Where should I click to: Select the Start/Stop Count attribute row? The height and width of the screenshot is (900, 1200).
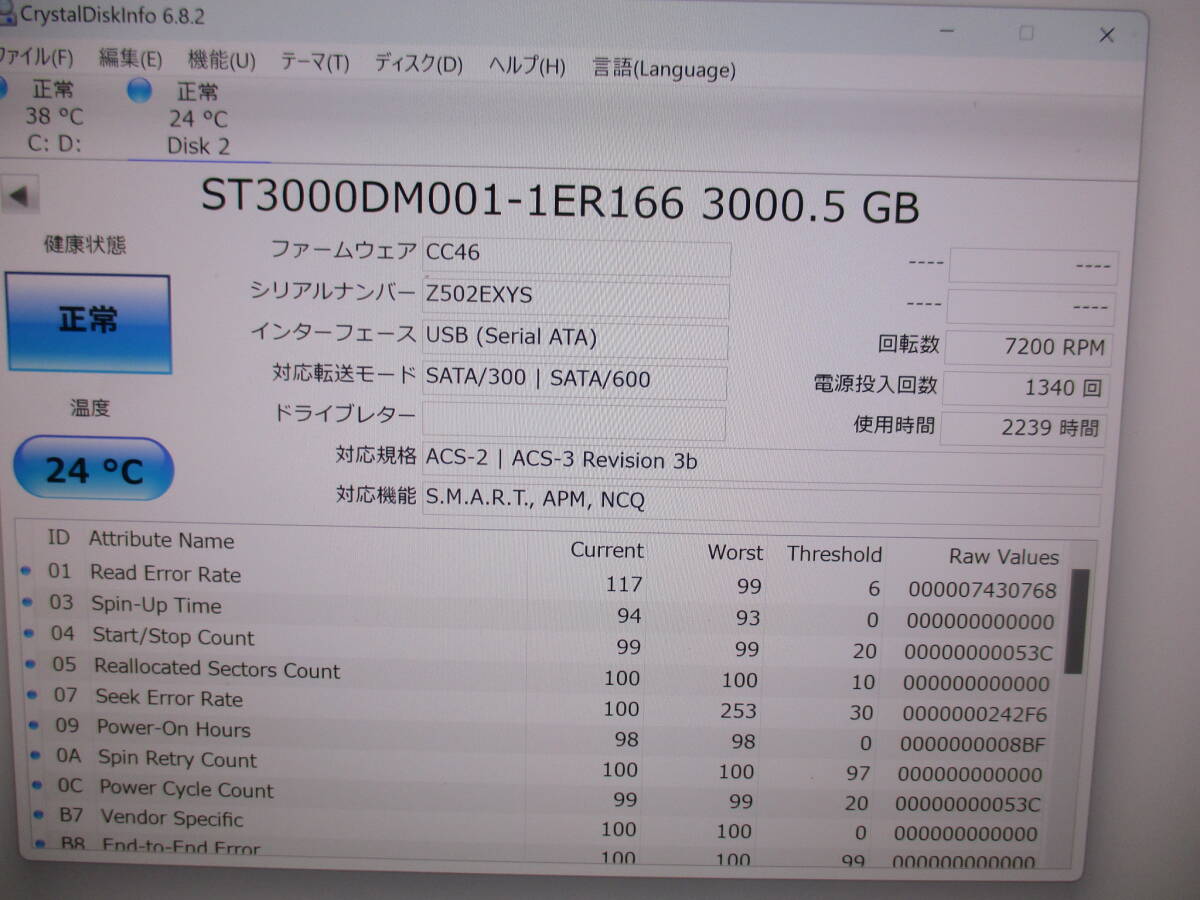tap(540, 643)
